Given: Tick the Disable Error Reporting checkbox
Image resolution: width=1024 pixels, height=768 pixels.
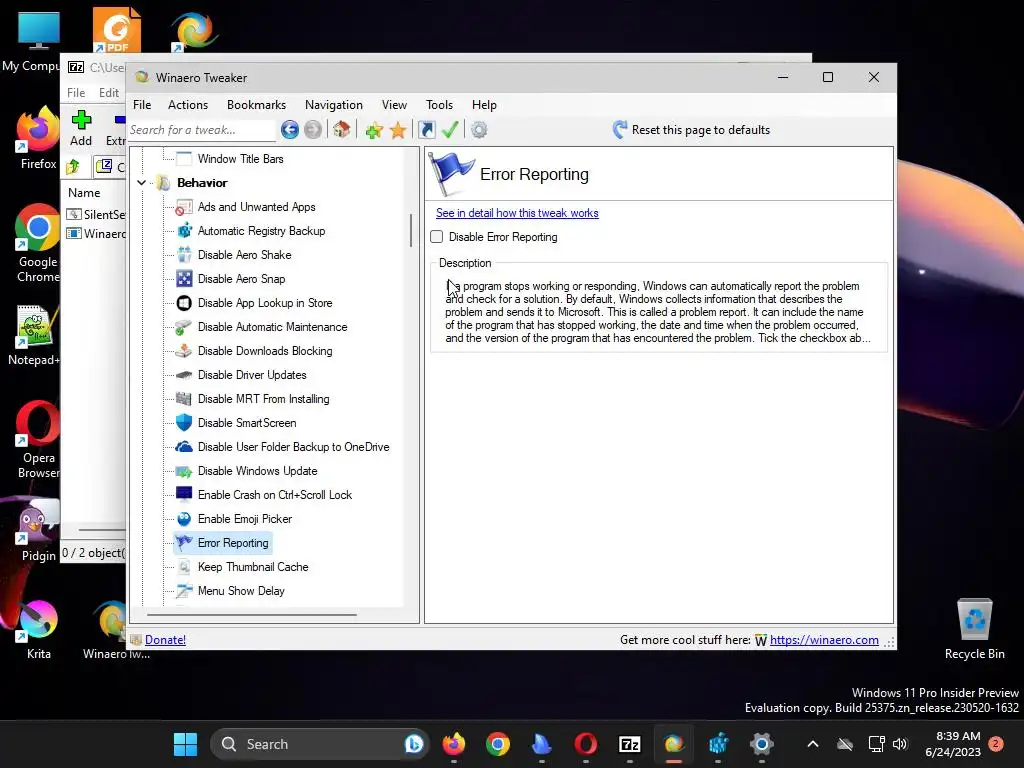Looking at the screenshot, I should click(437, 237).
